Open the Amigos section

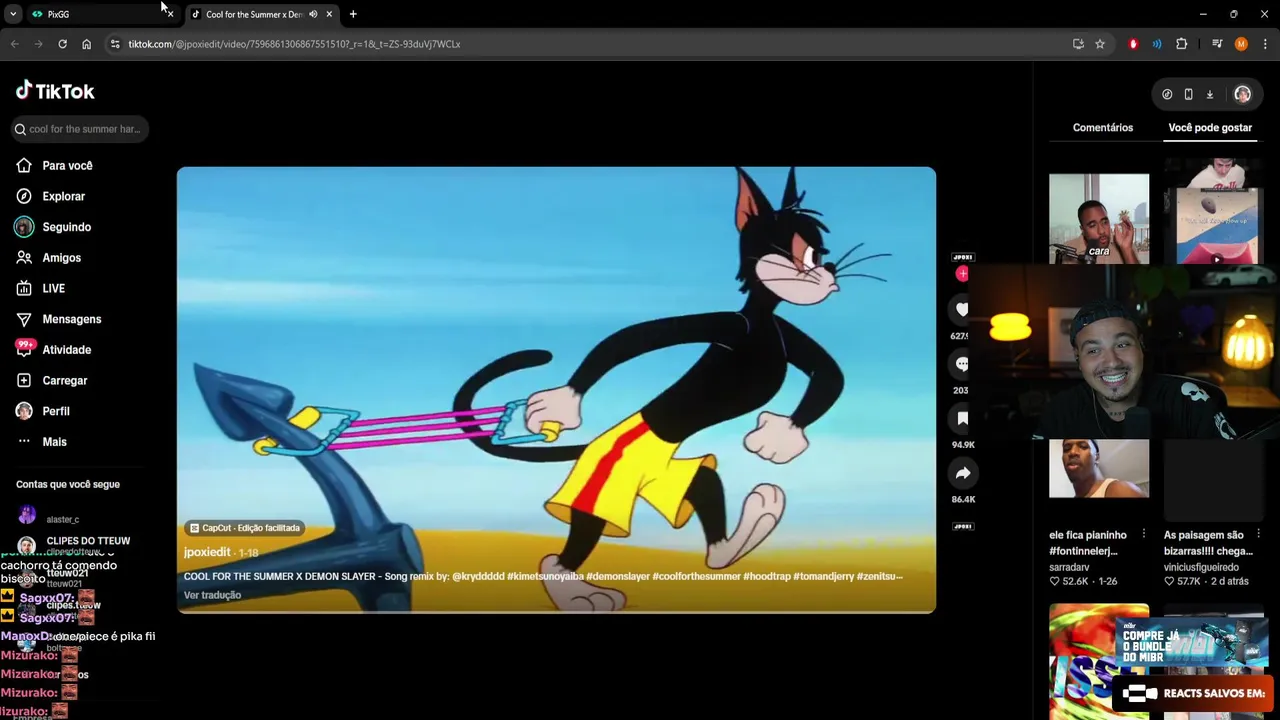[49, 258]
